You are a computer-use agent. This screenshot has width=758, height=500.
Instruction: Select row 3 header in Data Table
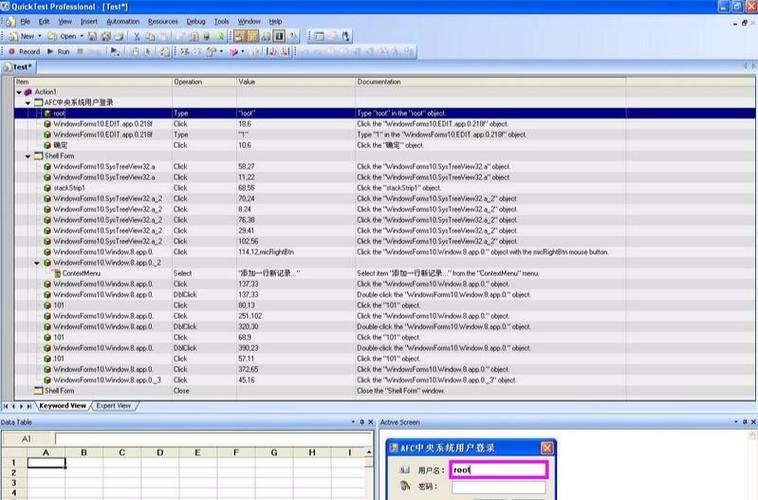(x=14, y=483)
